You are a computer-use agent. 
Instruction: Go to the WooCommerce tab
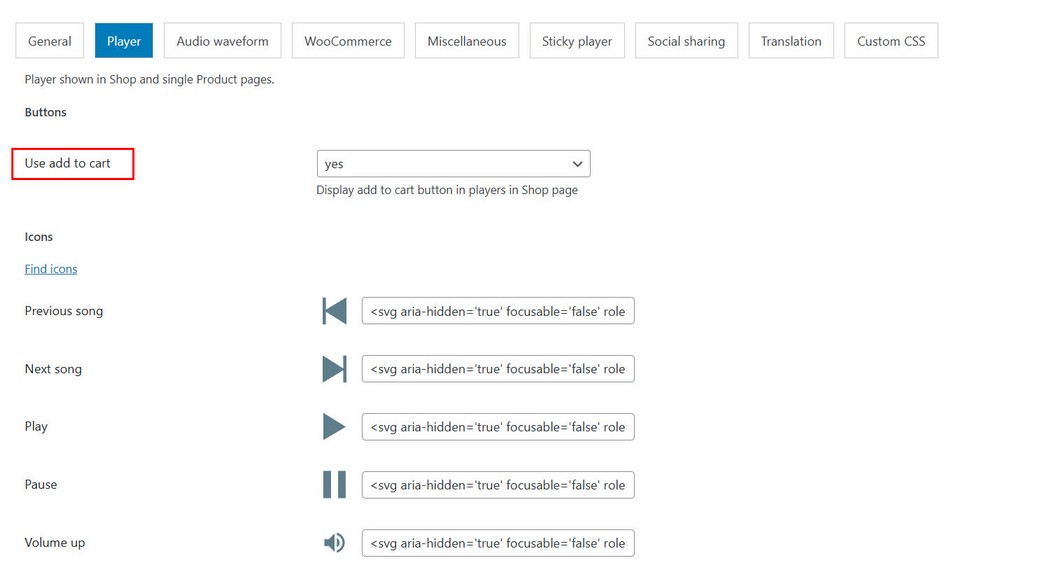(348, 41)
